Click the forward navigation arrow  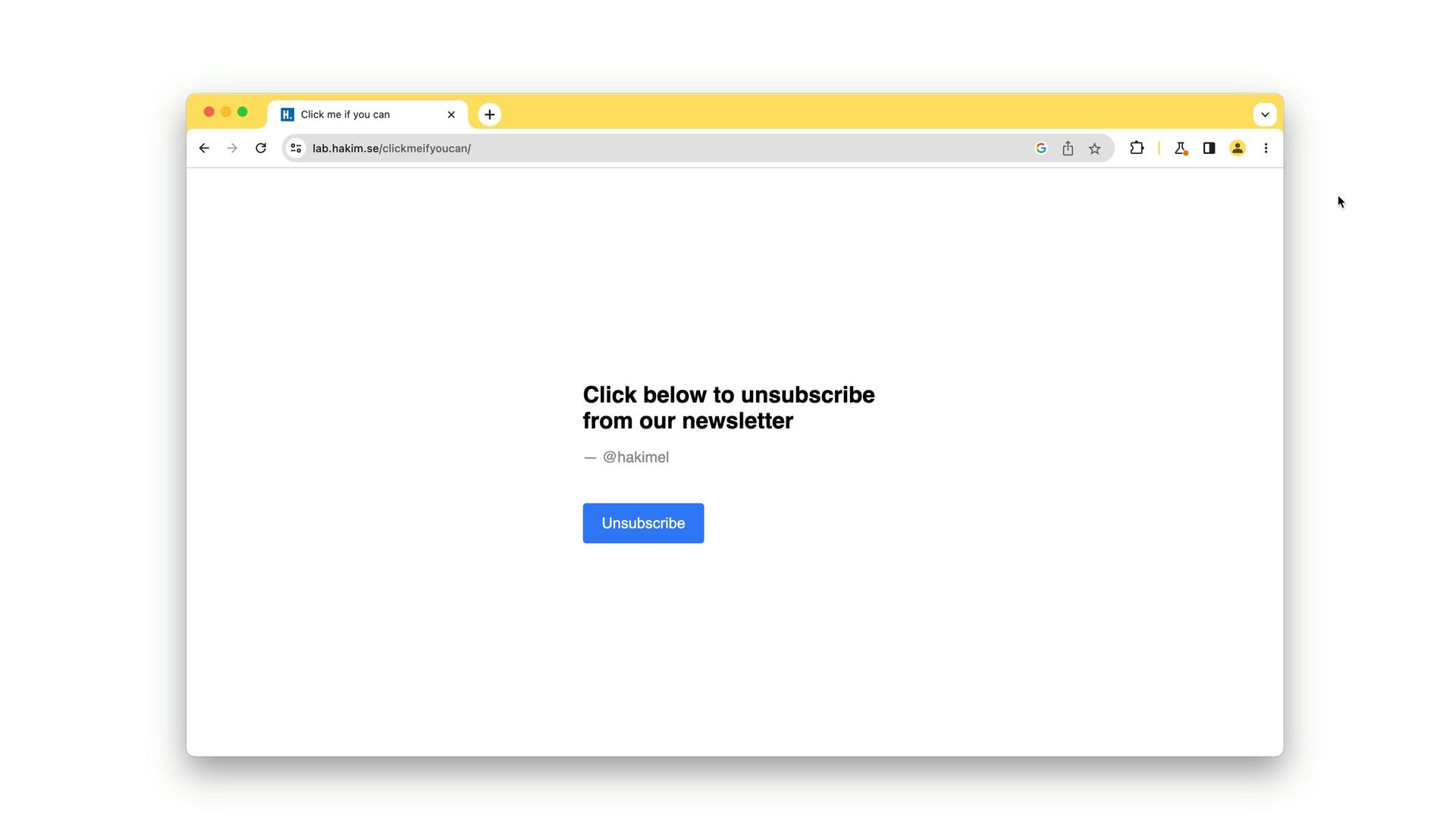pos(232,149)
